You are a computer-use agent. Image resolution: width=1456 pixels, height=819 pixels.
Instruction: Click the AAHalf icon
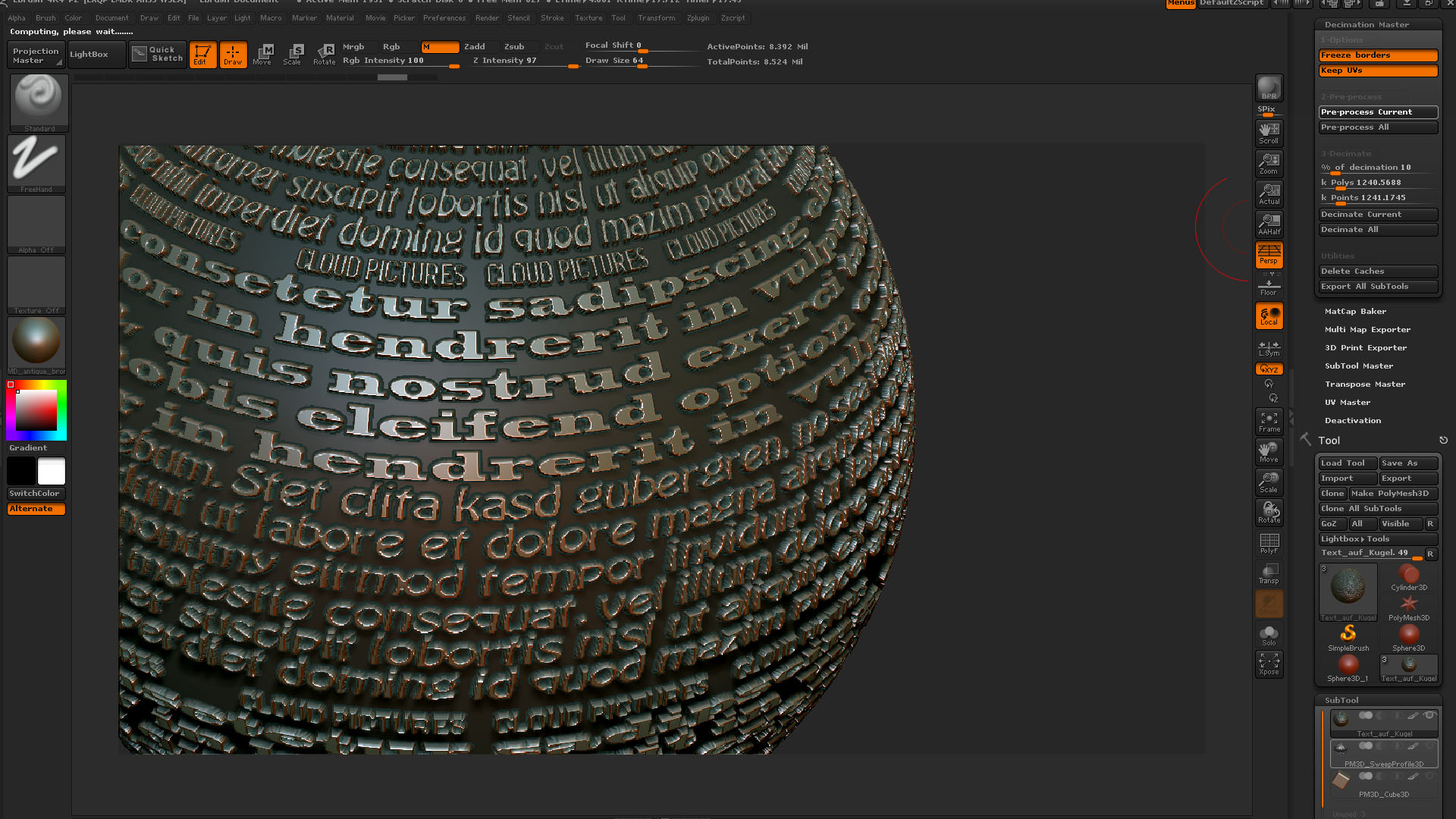point(1269,224)
